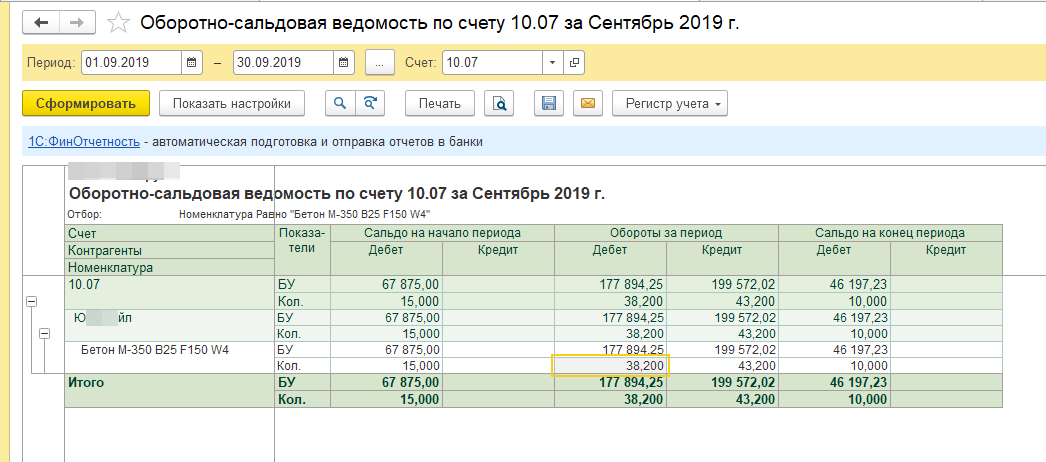The height and width of the screenshot is (462, 1046).
Task: Open calendar for period end date
Action: (x=343, y=63)
